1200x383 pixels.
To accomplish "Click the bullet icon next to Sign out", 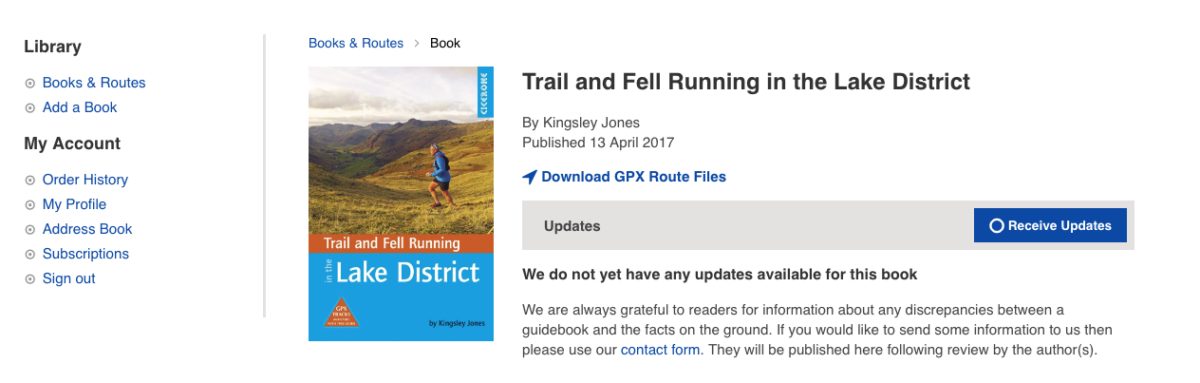I will coord(30,279).
